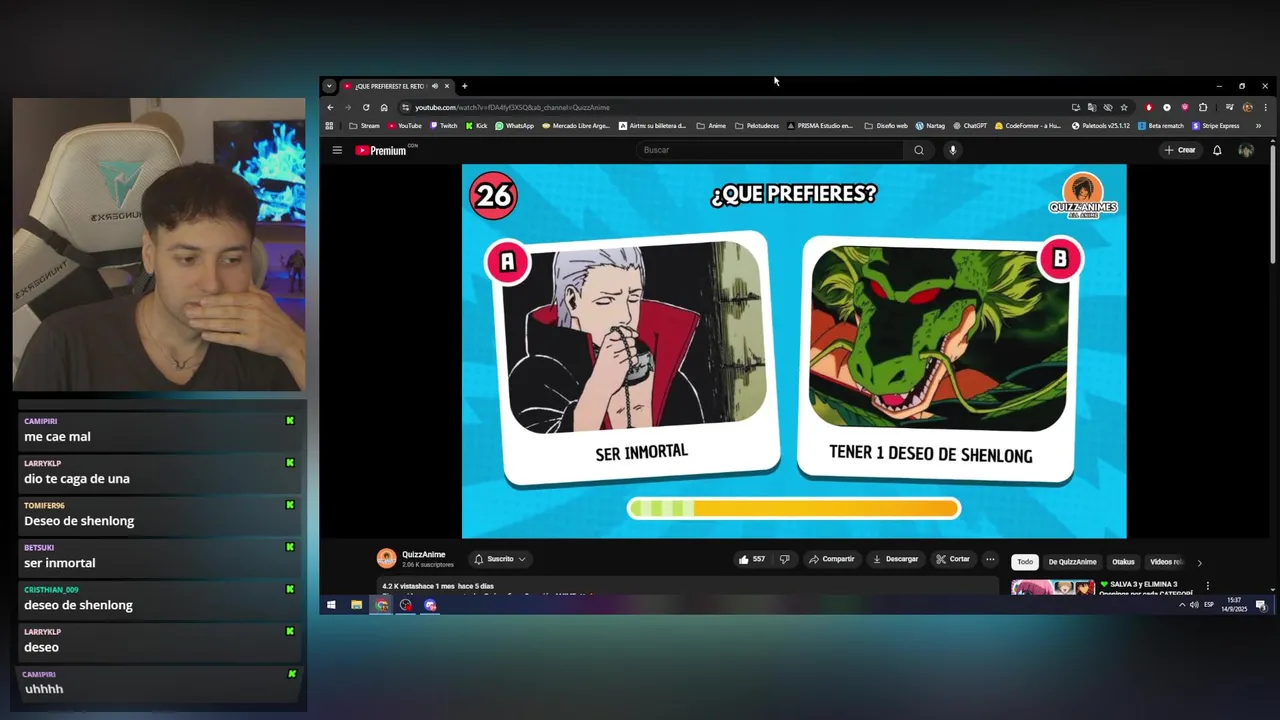Like the video with thumbs up
1280x720 pixels.
(752, 559)
